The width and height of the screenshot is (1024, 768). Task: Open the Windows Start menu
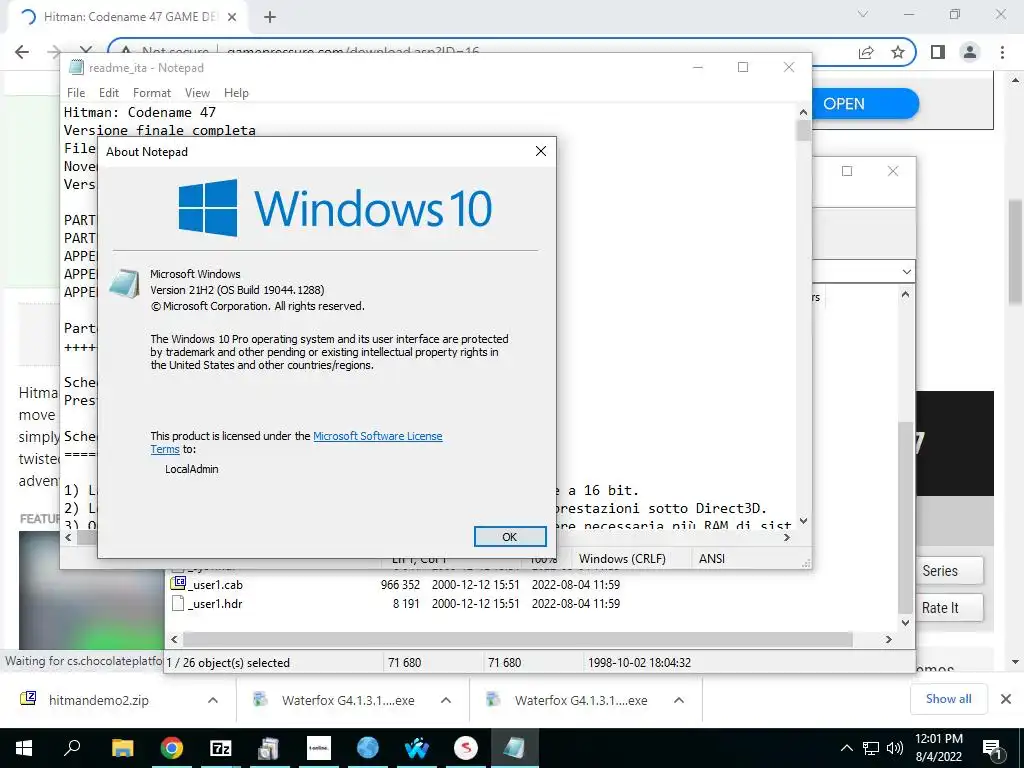pos(24,748)
